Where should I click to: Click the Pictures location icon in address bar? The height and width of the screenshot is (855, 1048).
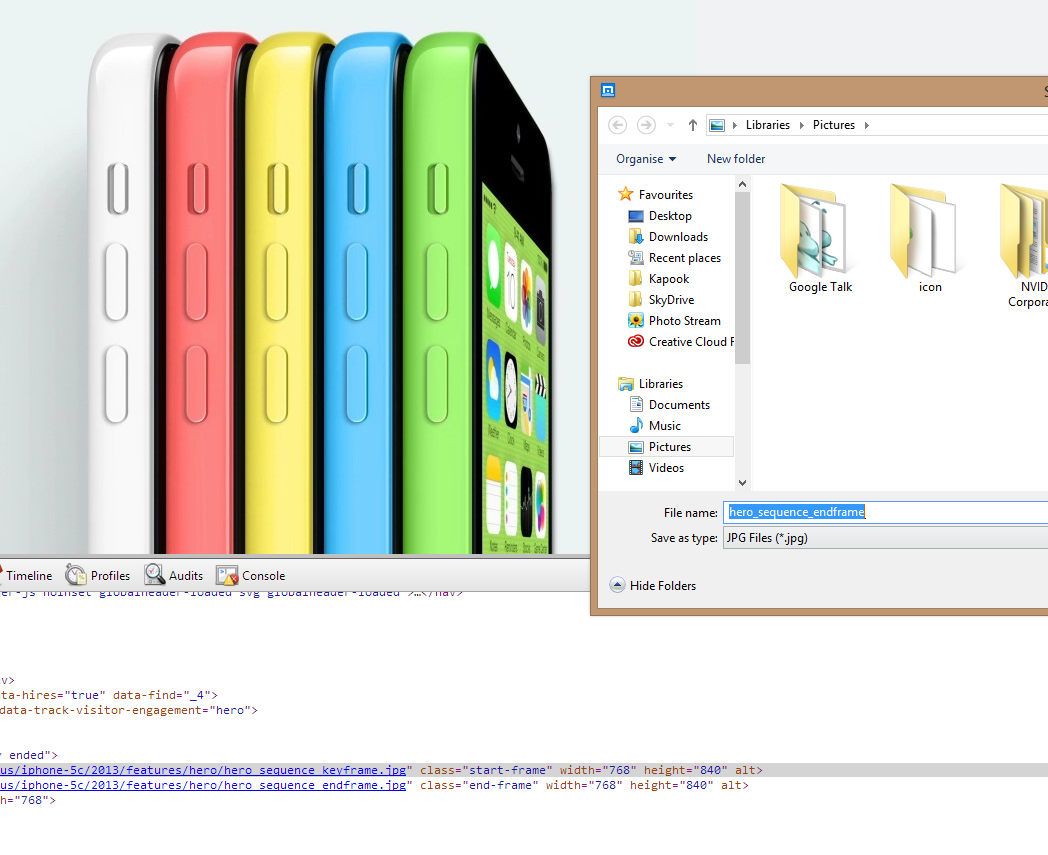(716, 125)
